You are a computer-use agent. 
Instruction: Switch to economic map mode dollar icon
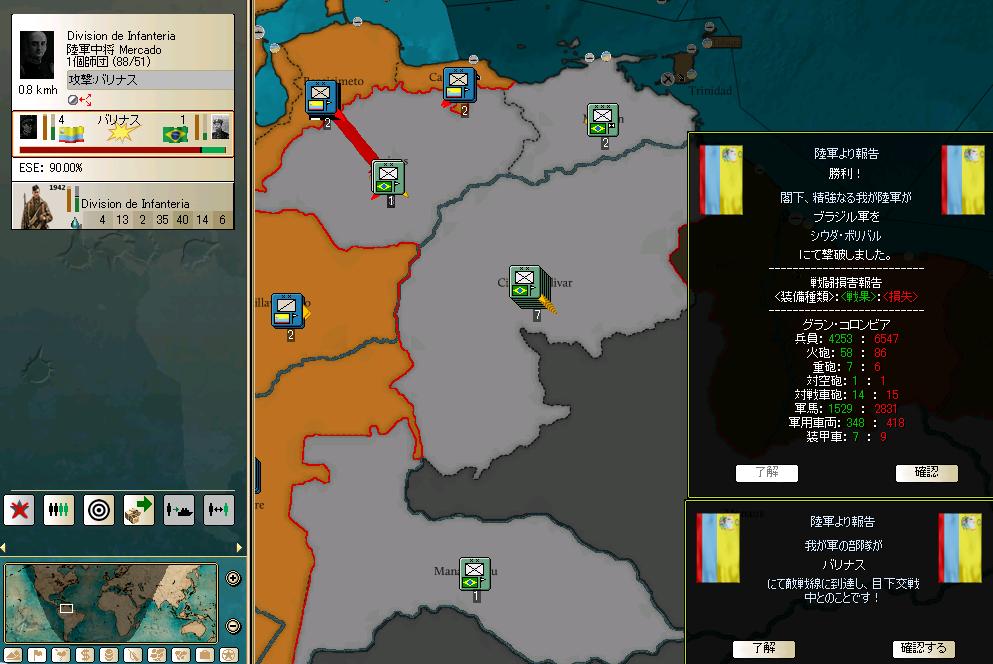85,655
